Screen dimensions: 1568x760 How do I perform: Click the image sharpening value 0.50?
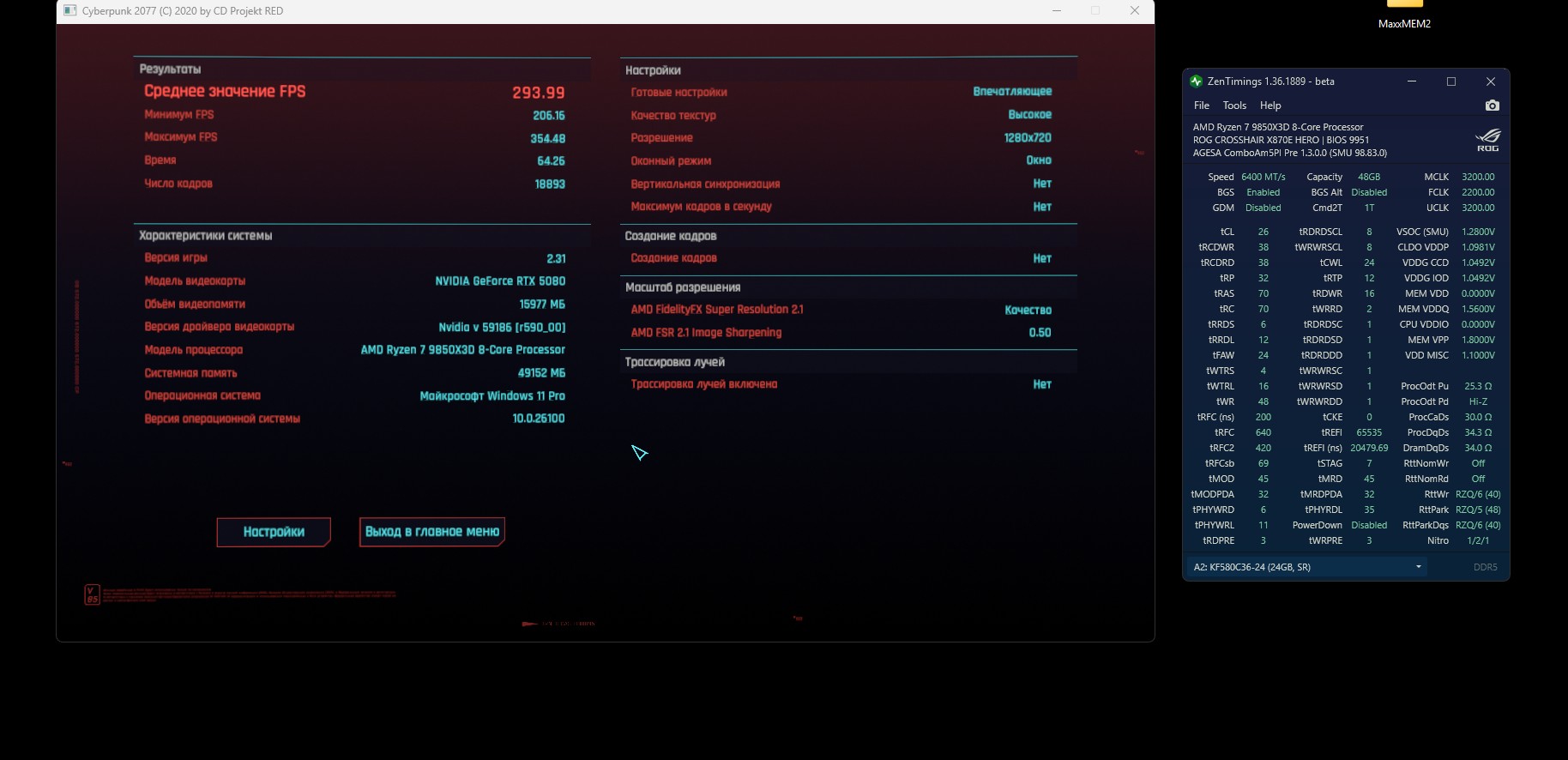tap(1040, 333)
